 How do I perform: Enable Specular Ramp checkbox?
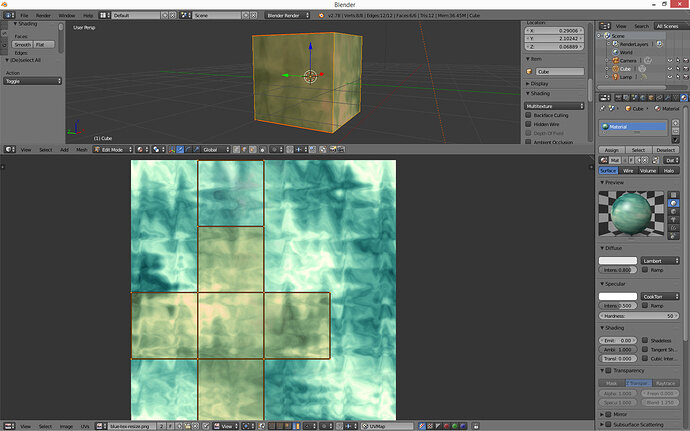(x=645, y=306)
